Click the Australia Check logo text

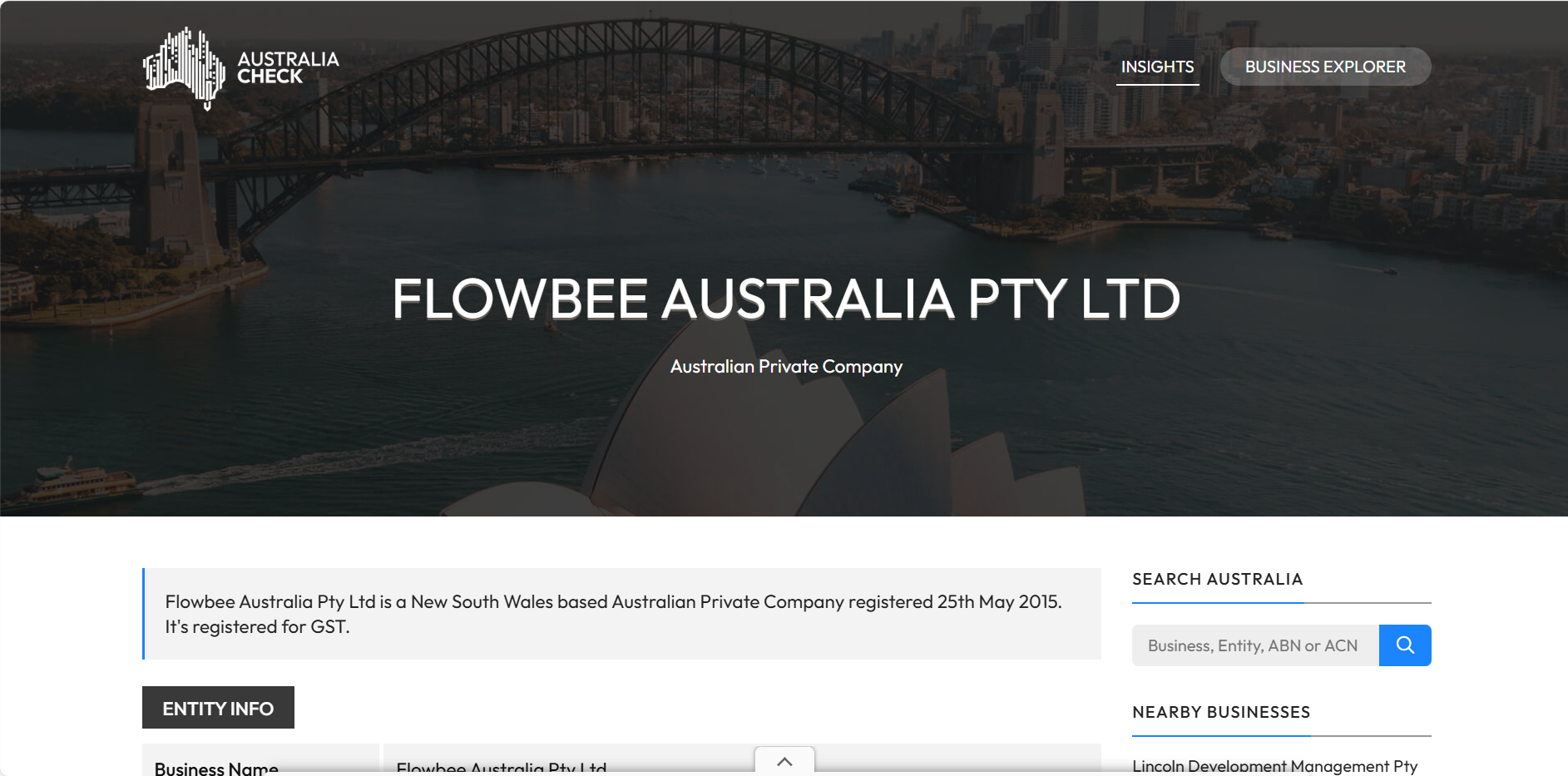tap(288, 67)
